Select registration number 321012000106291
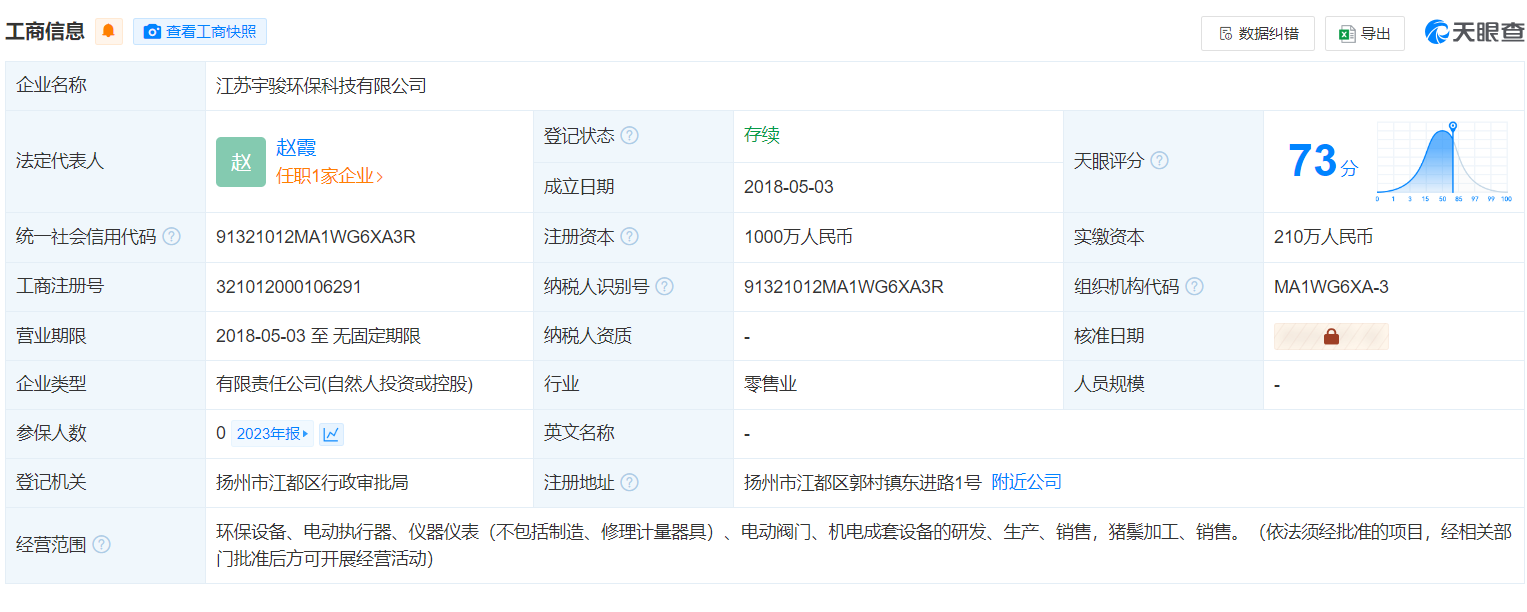 coord(289,287)
